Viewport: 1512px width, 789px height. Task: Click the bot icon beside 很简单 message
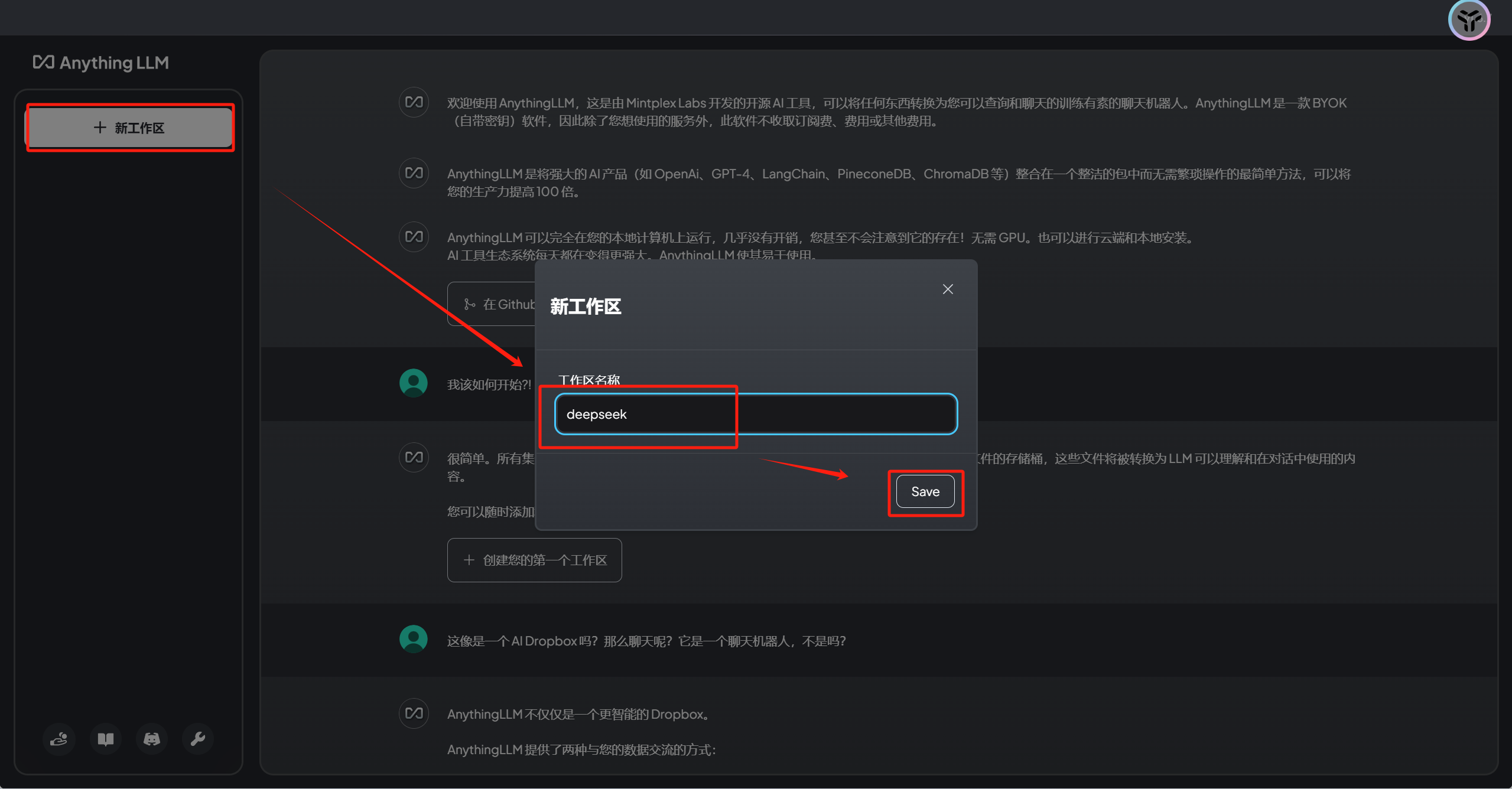(414, 457)
